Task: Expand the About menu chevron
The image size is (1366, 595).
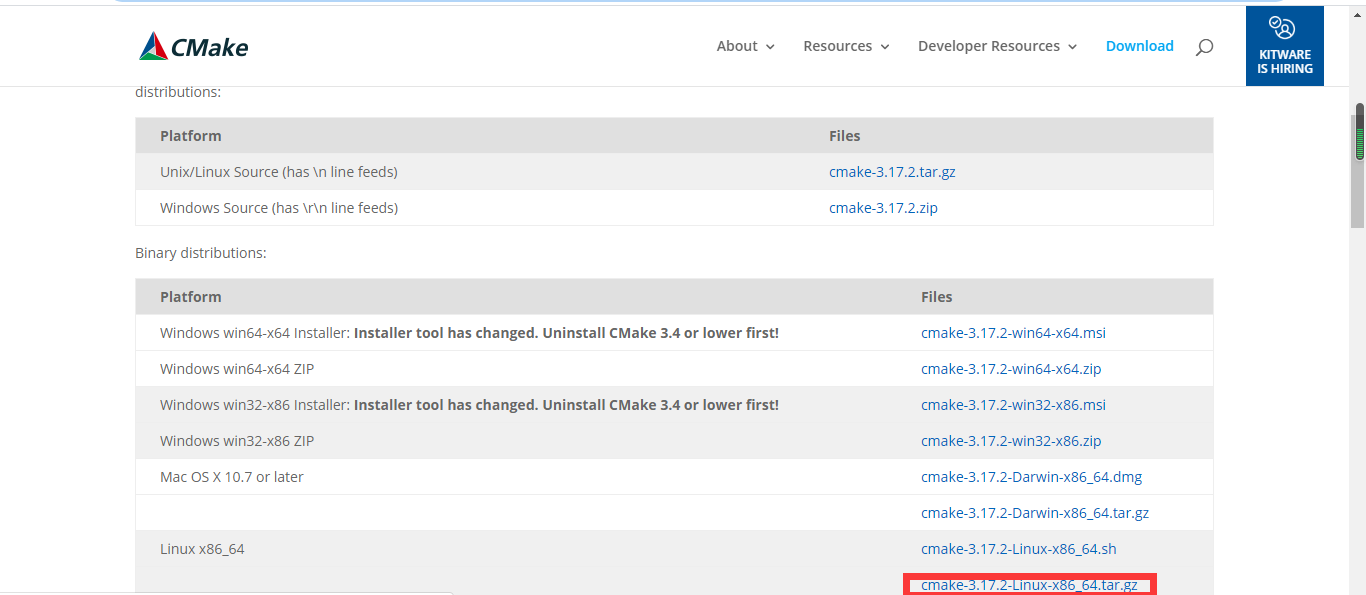Action: pyautogui.click(x=770, y=47)
